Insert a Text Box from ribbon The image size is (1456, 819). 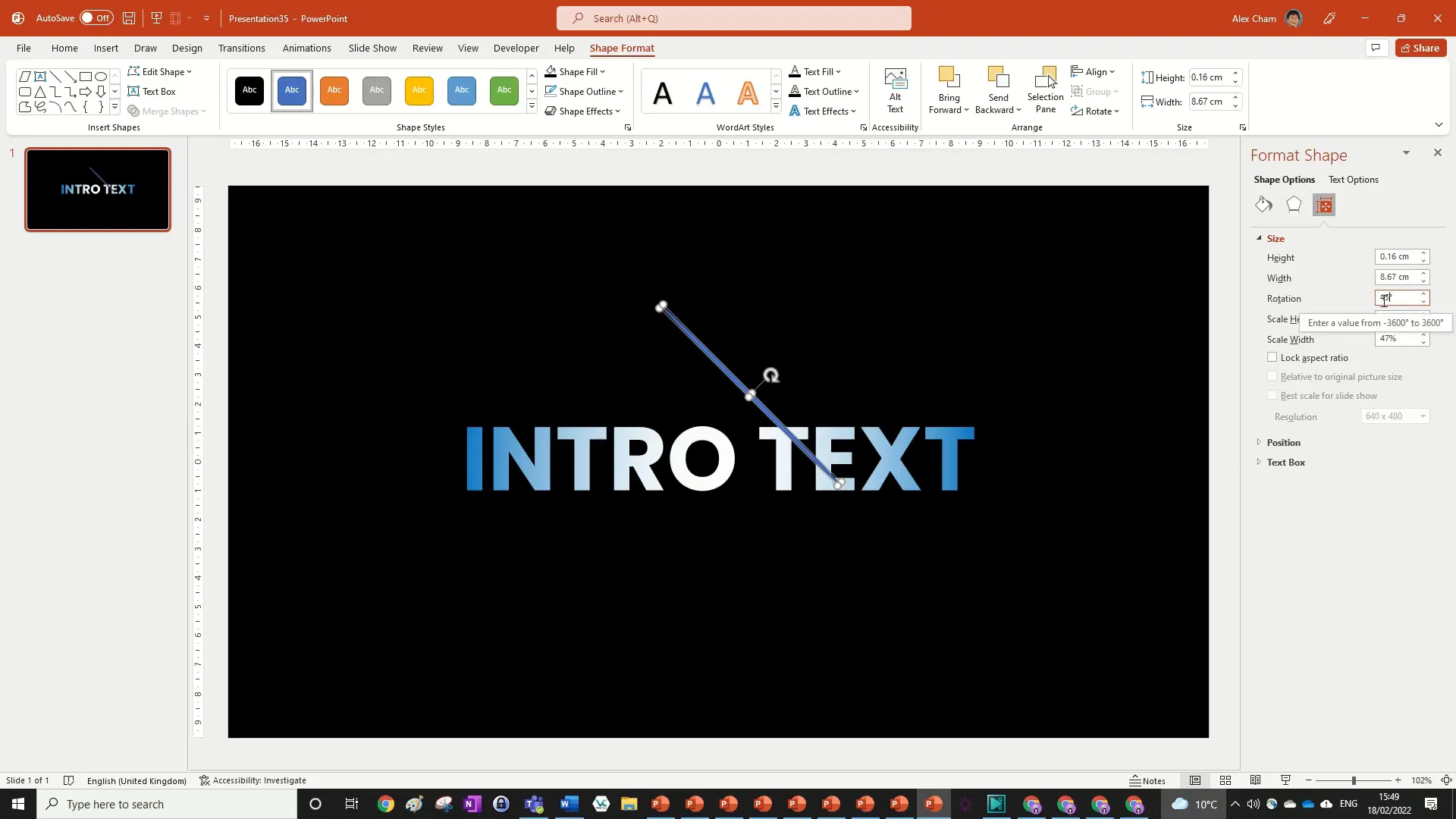pyautogui.click(x=152, y=91)
